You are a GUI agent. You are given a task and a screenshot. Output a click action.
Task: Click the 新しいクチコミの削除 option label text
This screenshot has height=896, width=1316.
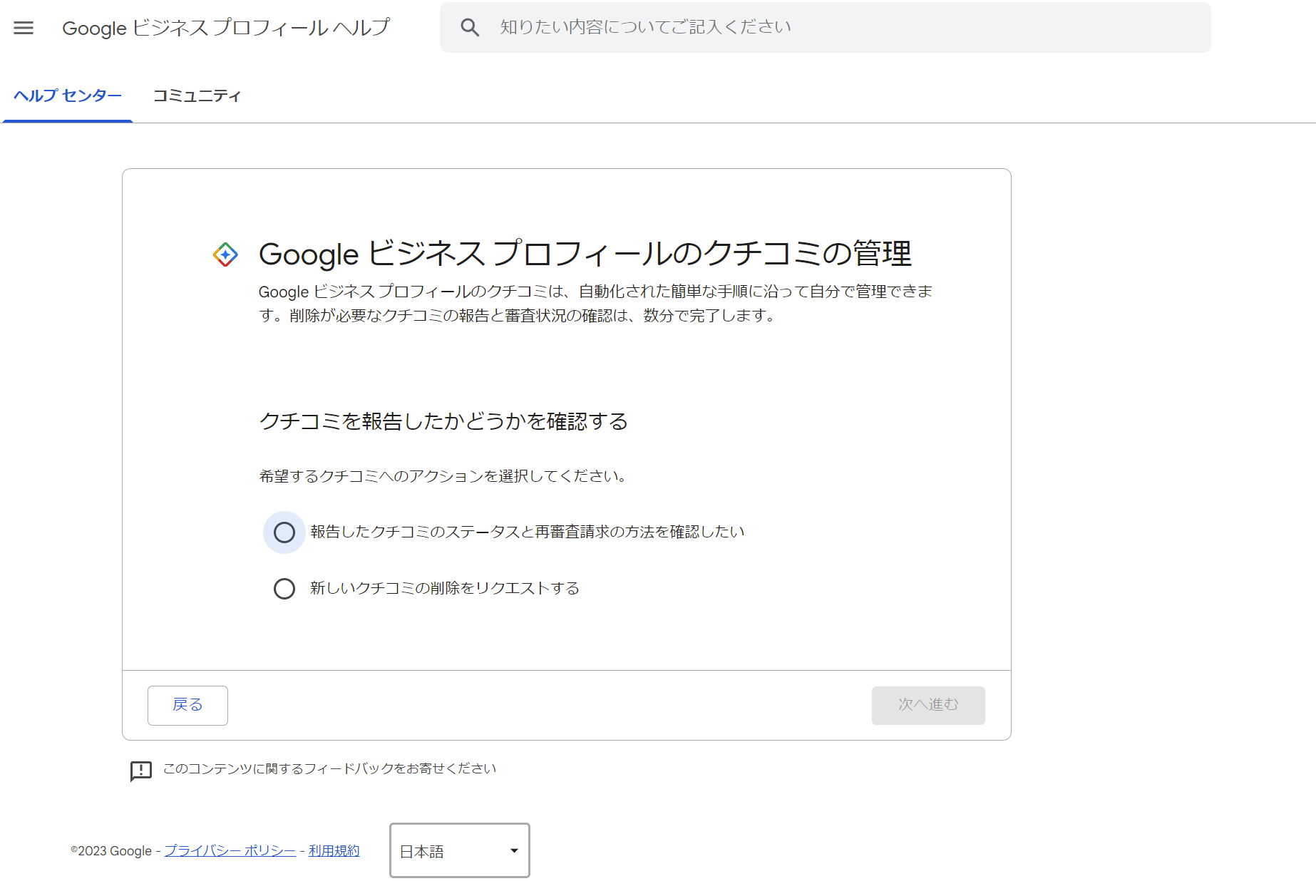pyautogui.click(x=444, y=588)
